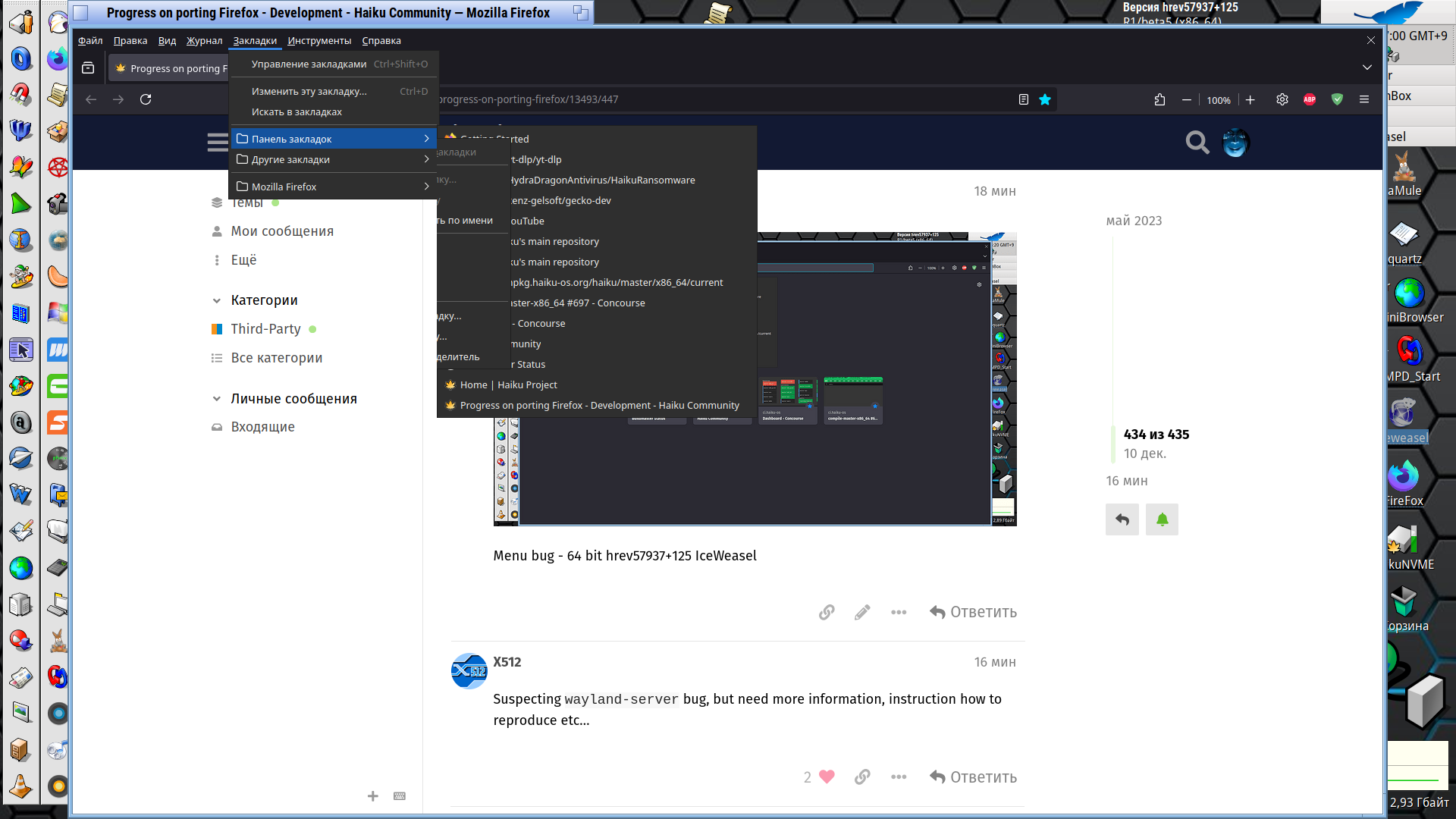Image resolution: width=1456 pixels, height=819 pixels.
Task: Edit the Menu bug post with pencil
Action: (862, 612)
